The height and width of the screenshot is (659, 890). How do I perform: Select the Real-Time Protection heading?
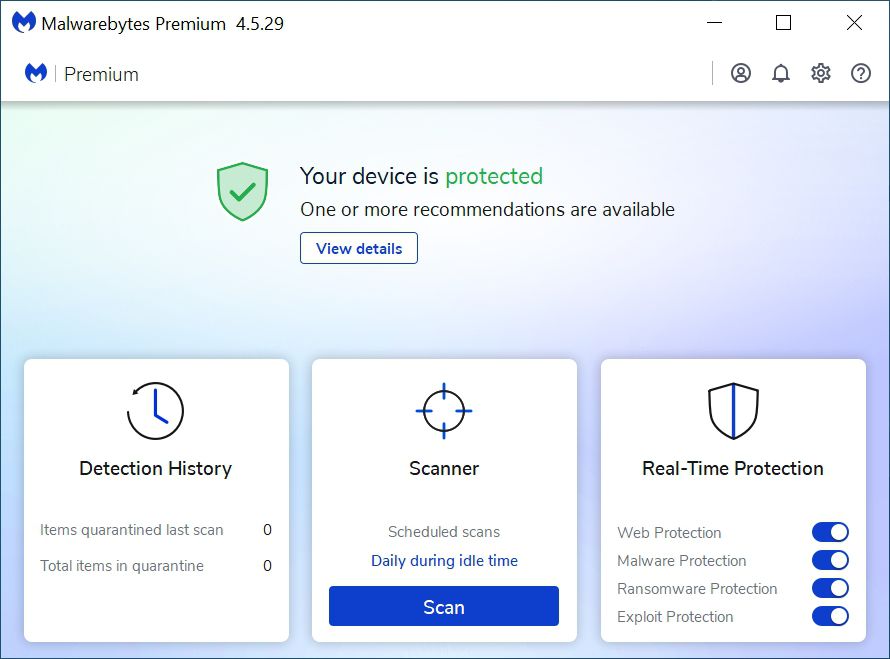pyautogui.click(x=733, y=468)
